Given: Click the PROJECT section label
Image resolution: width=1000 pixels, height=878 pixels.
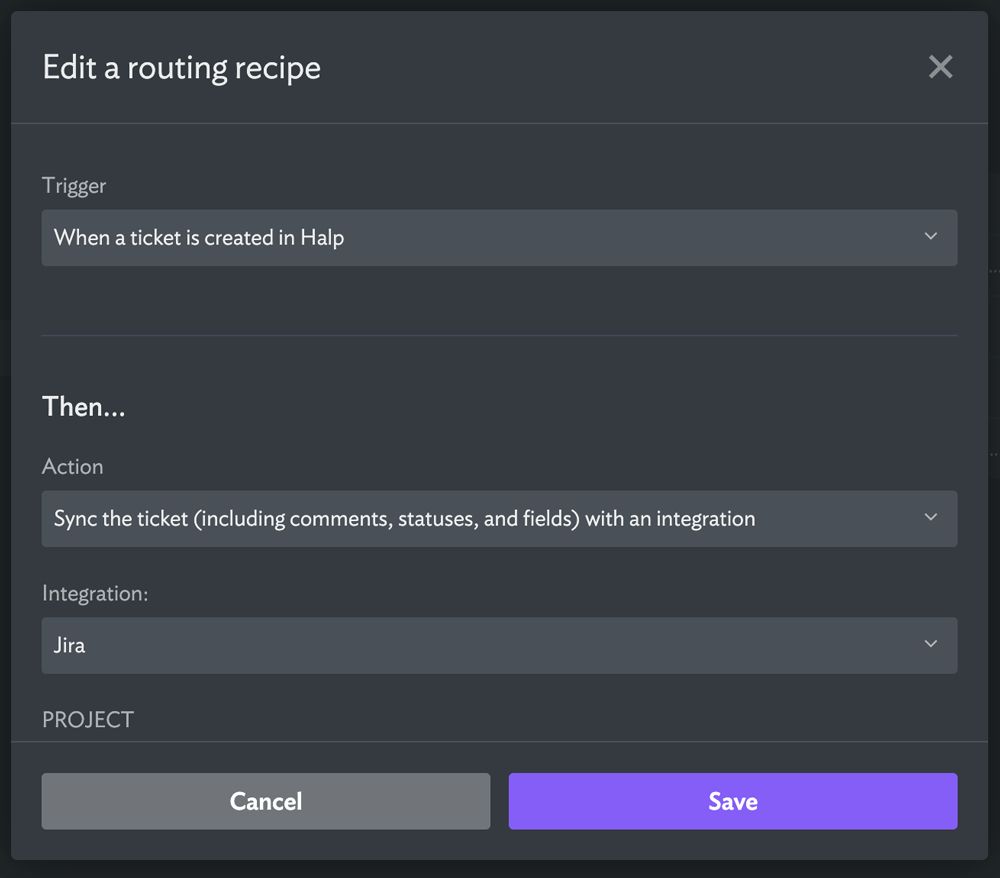Looking at the screenshot, I should (x=88, y=720).
